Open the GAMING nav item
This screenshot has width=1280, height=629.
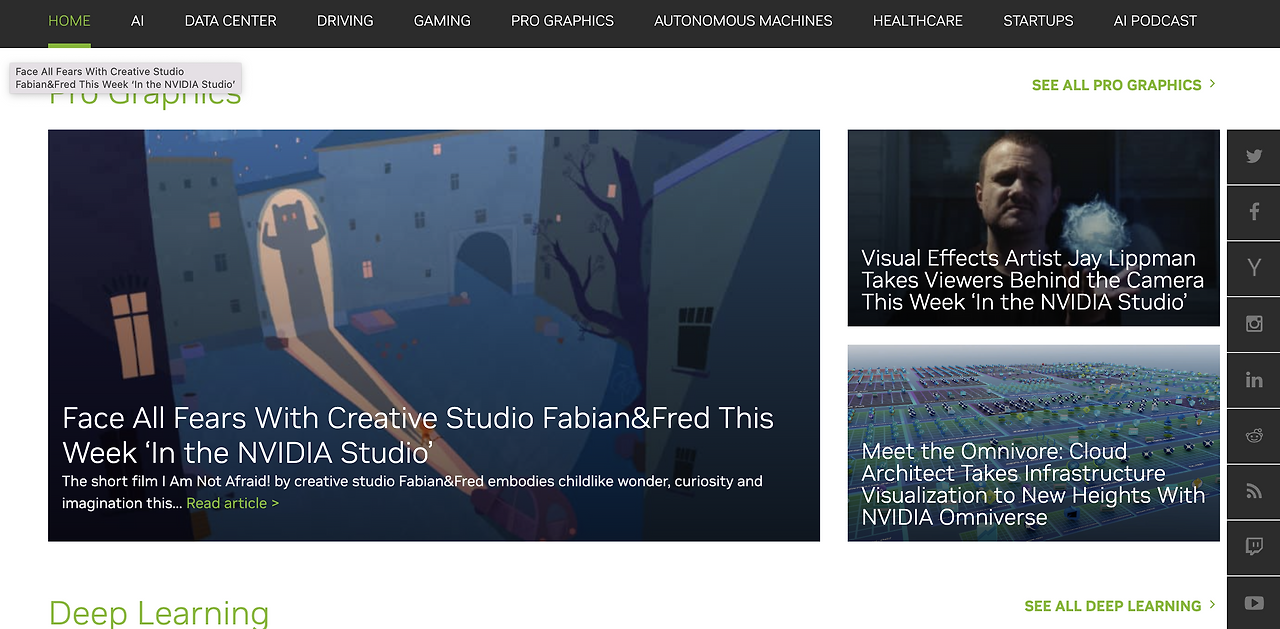(x=442, y=21)
